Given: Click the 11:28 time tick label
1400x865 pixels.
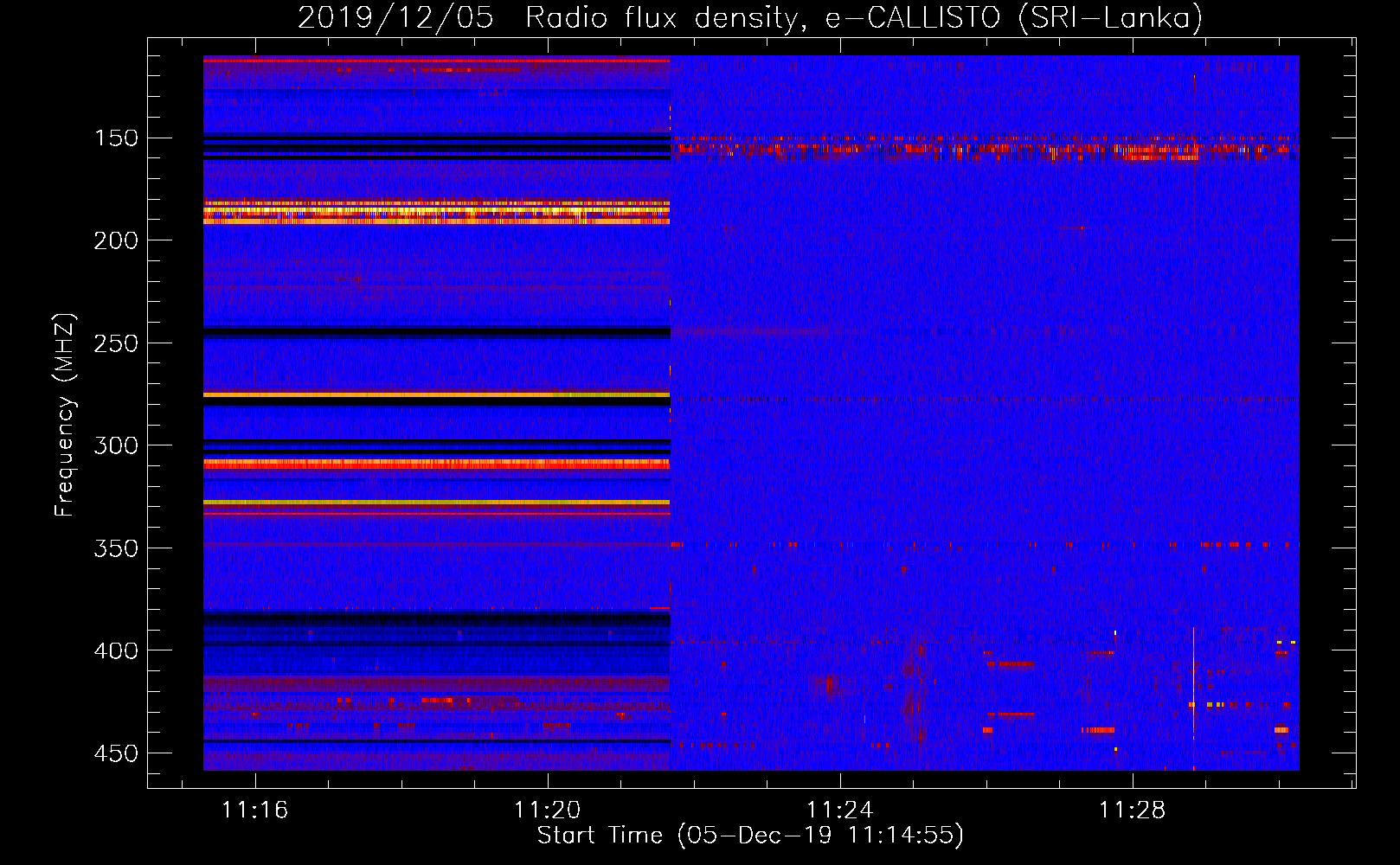Looking at the screenshot, I should coord(1133,811).
